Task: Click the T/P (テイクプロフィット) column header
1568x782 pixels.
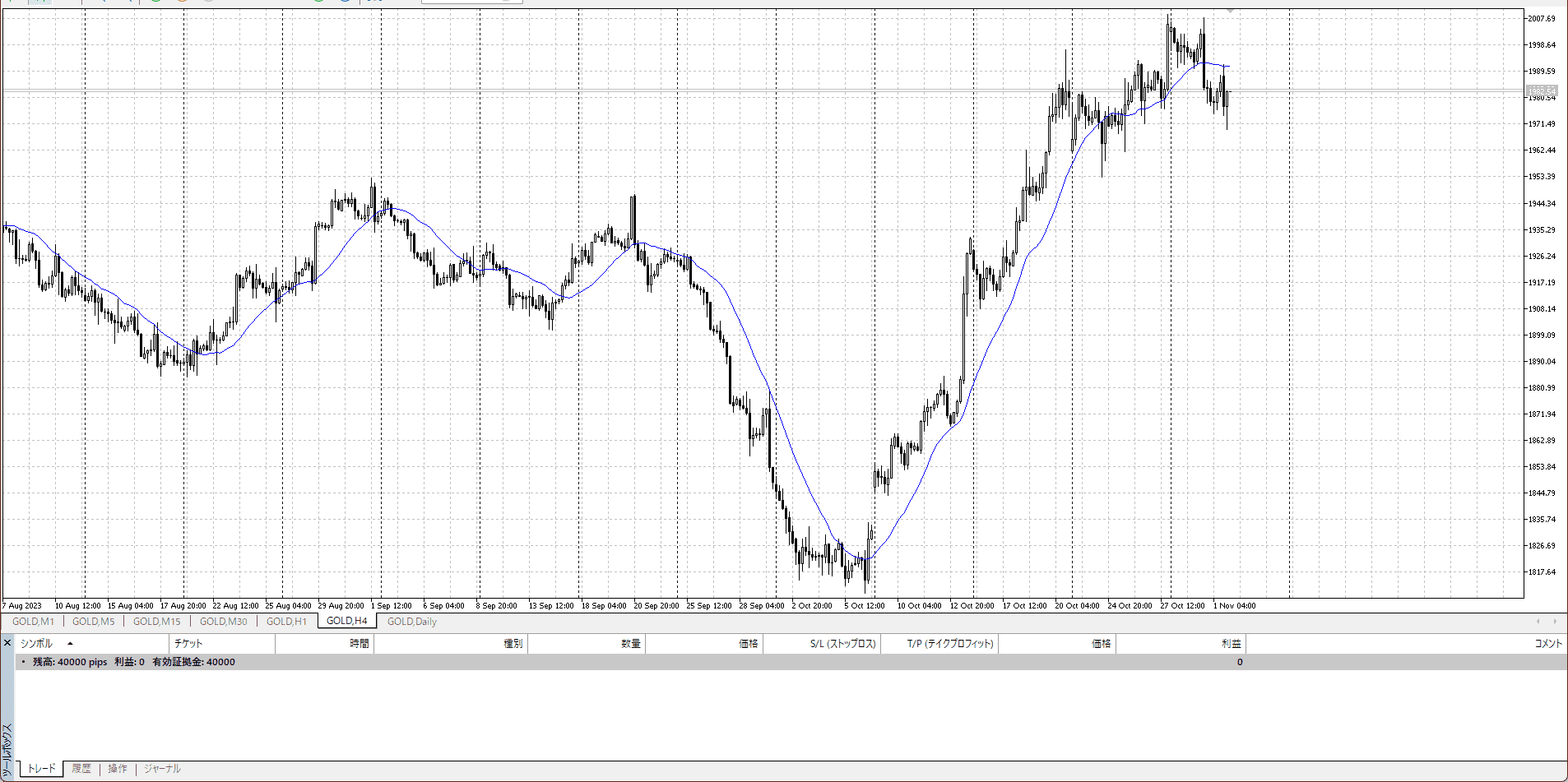Action: (x=950, y=644)
